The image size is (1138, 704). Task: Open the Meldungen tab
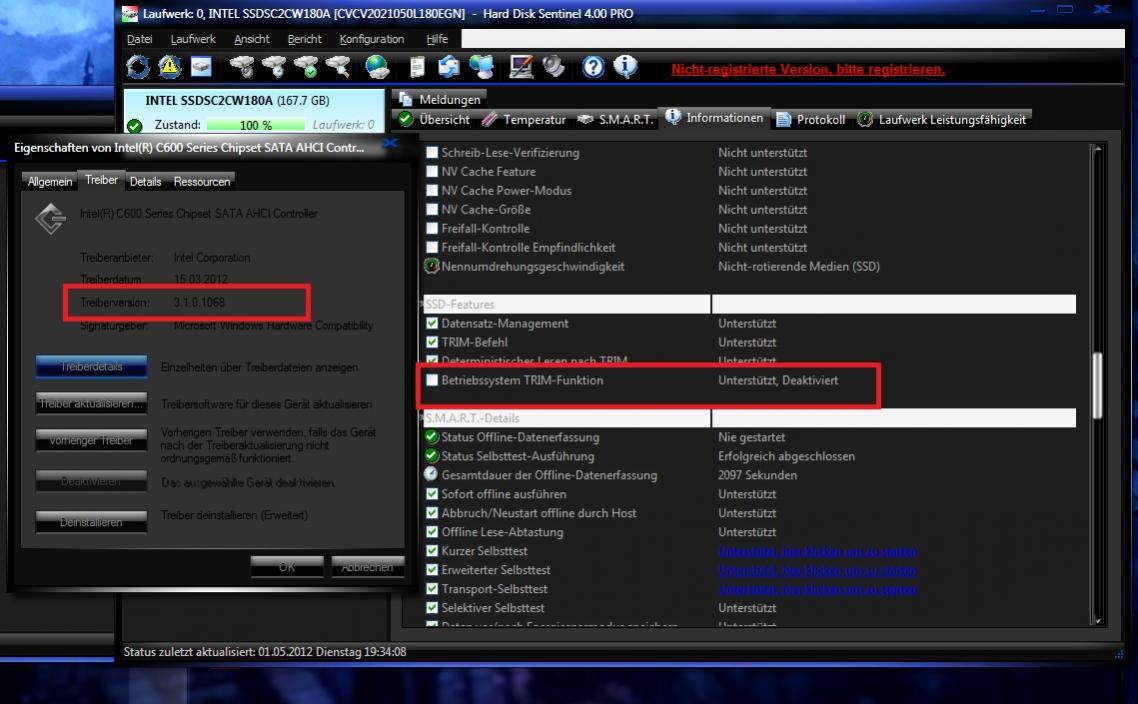point(441,99)
